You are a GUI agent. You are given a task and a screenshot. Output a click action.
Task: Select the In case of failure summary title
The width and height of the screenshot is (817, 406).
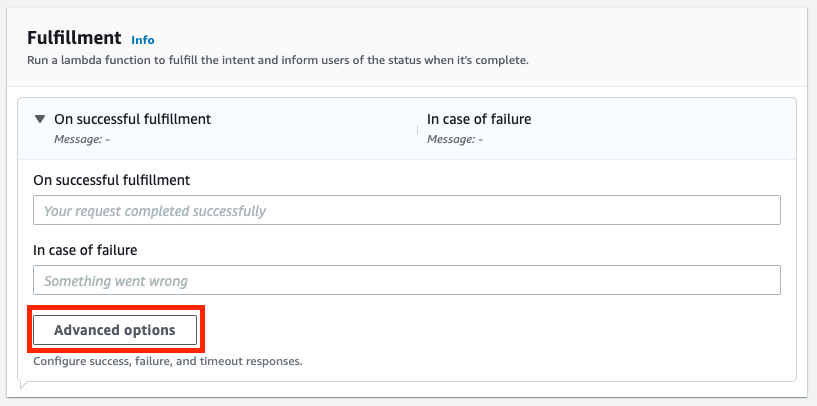479,119
